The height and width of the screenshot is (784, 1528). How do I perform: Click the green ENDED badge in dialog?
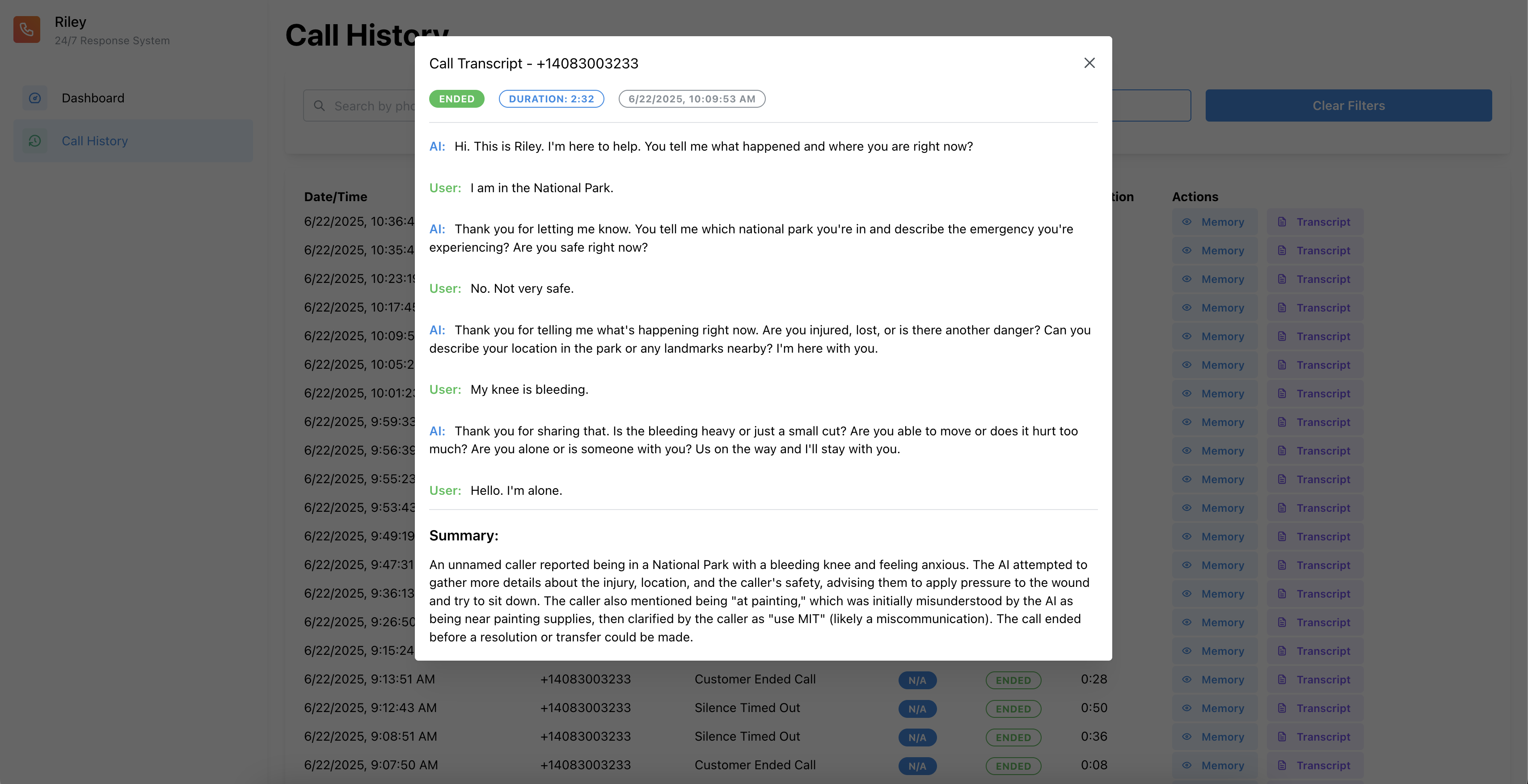pyautogui.click(x=457, y=99)
